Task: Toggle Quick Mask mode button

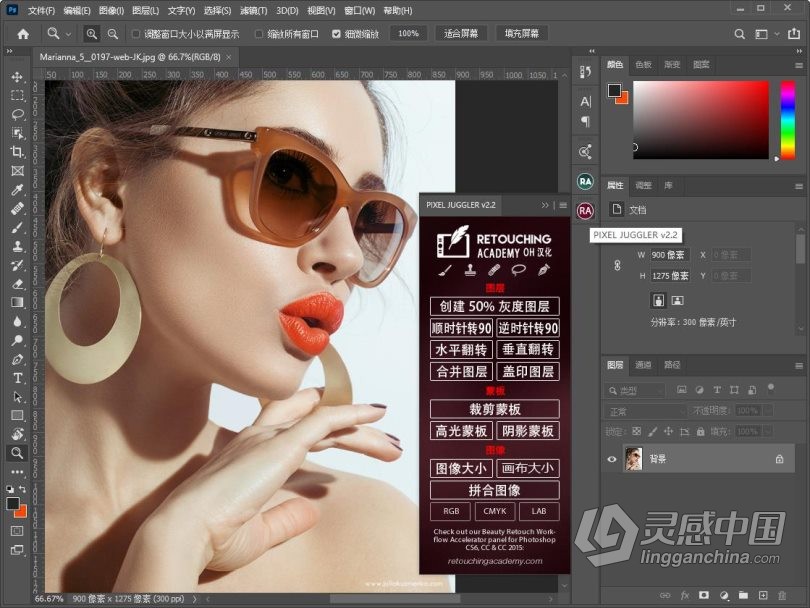Action: [x=17, y=531]
